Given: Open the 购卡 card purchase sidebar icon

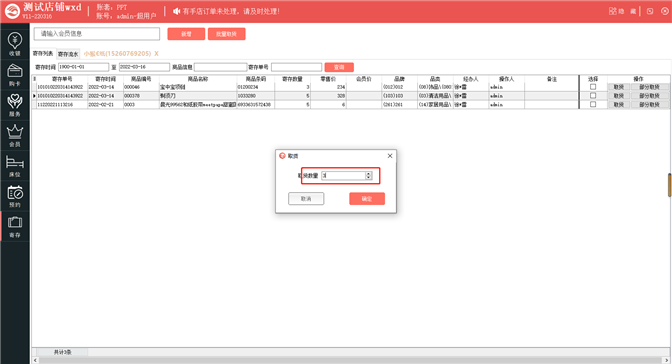Looking at the screenshot, I should tap(15, 75).
